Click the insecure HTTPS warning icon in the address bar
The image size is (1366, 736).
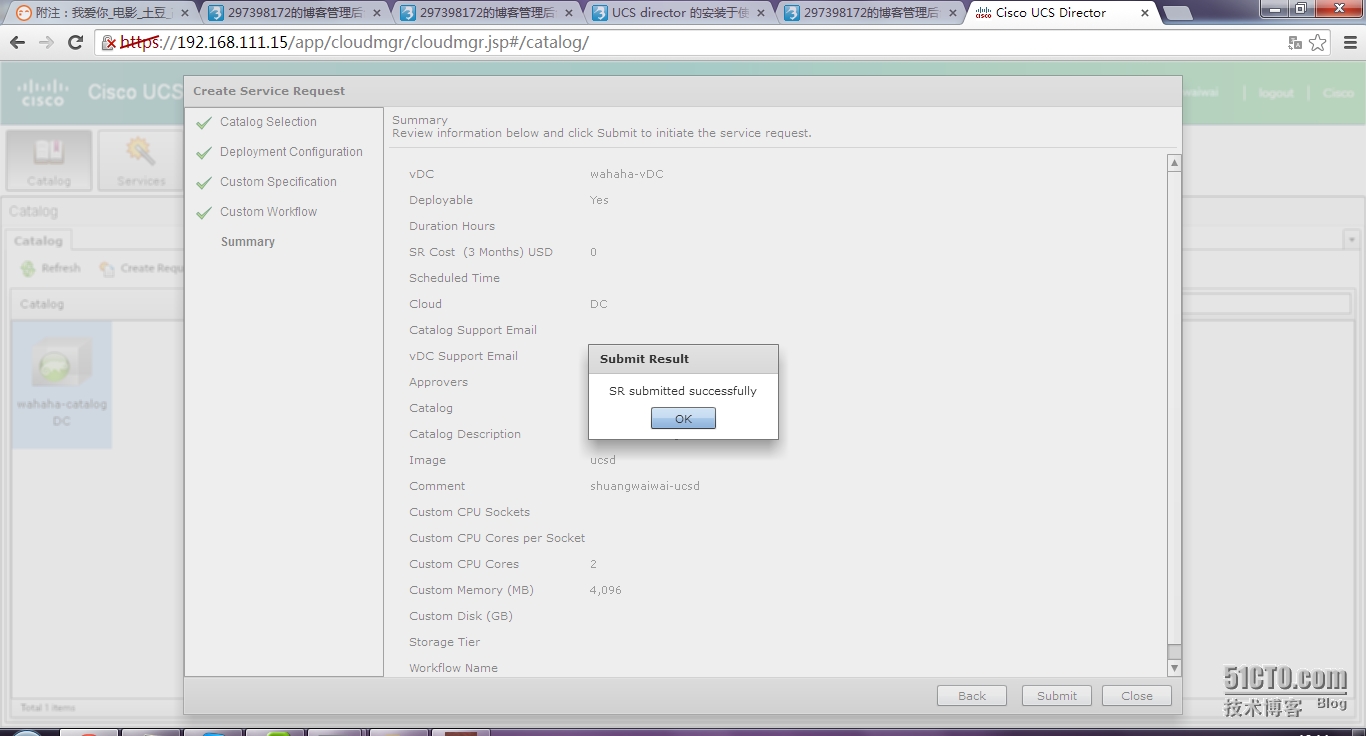point(110,43)
